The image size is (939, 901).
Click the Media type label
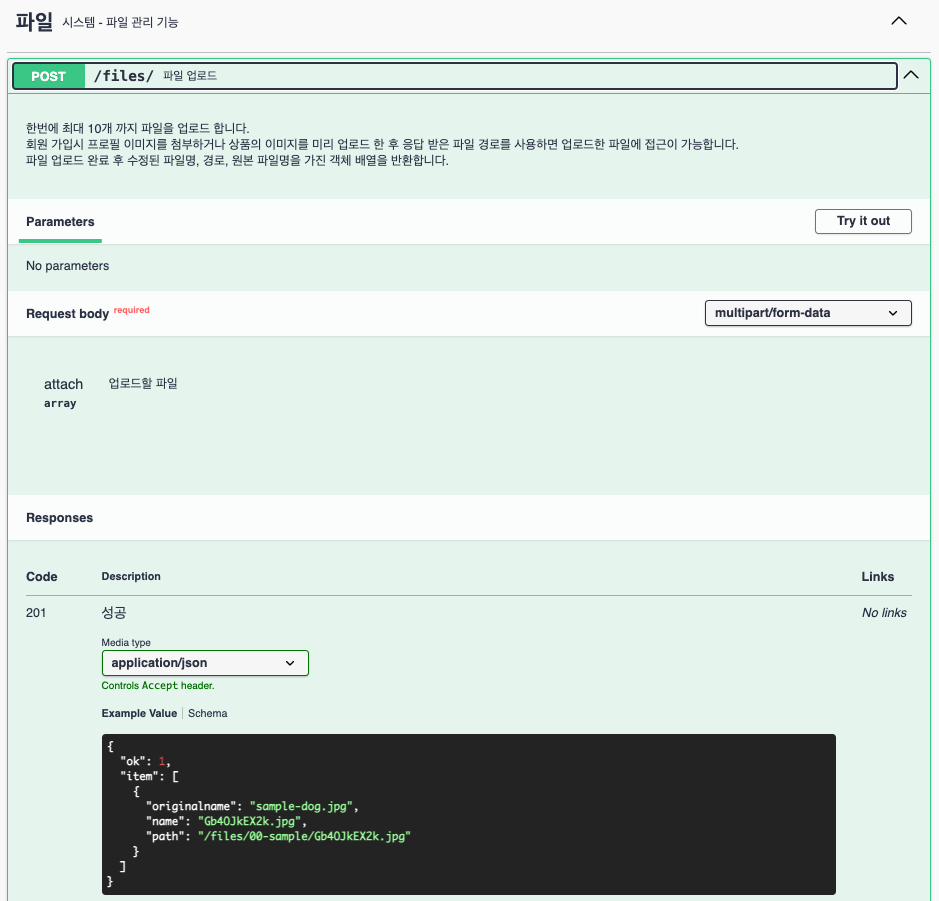(x=126, y=642)
